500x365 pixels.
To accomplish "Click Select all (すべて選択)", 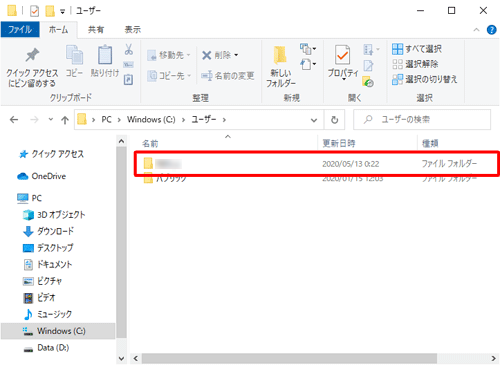I will pos(417,49).
